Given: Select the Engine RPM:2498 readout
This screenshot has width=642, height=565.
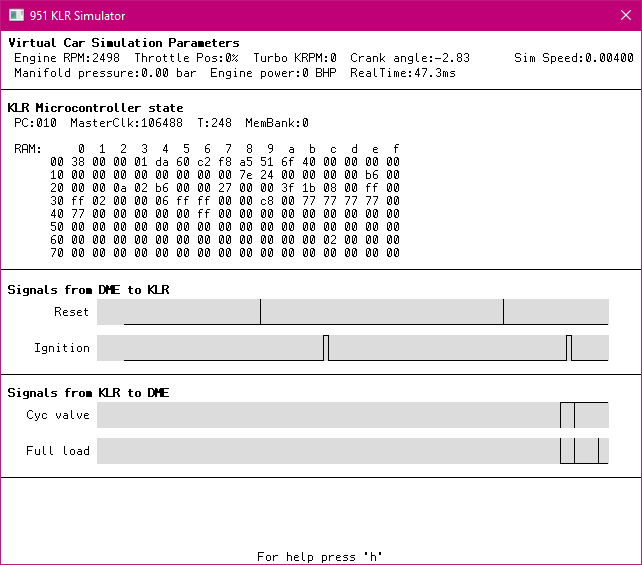Looking at the screenshot, I should (67, 58).
